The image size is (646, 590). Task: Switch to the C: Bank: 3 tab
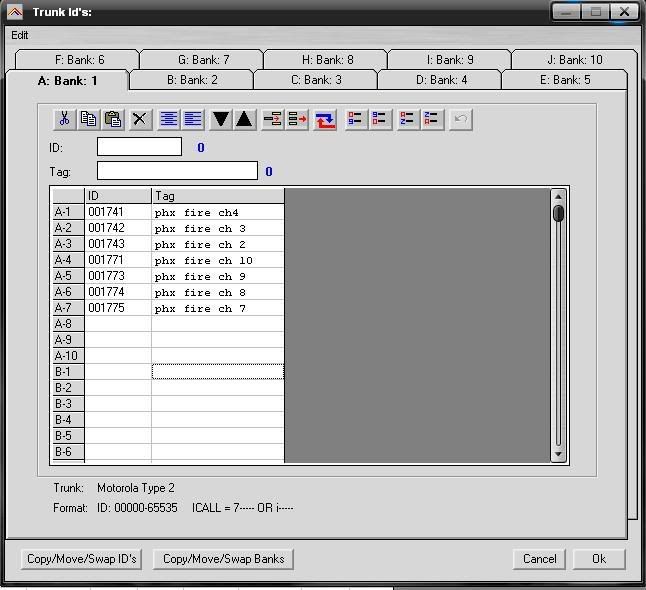(316, 80)
